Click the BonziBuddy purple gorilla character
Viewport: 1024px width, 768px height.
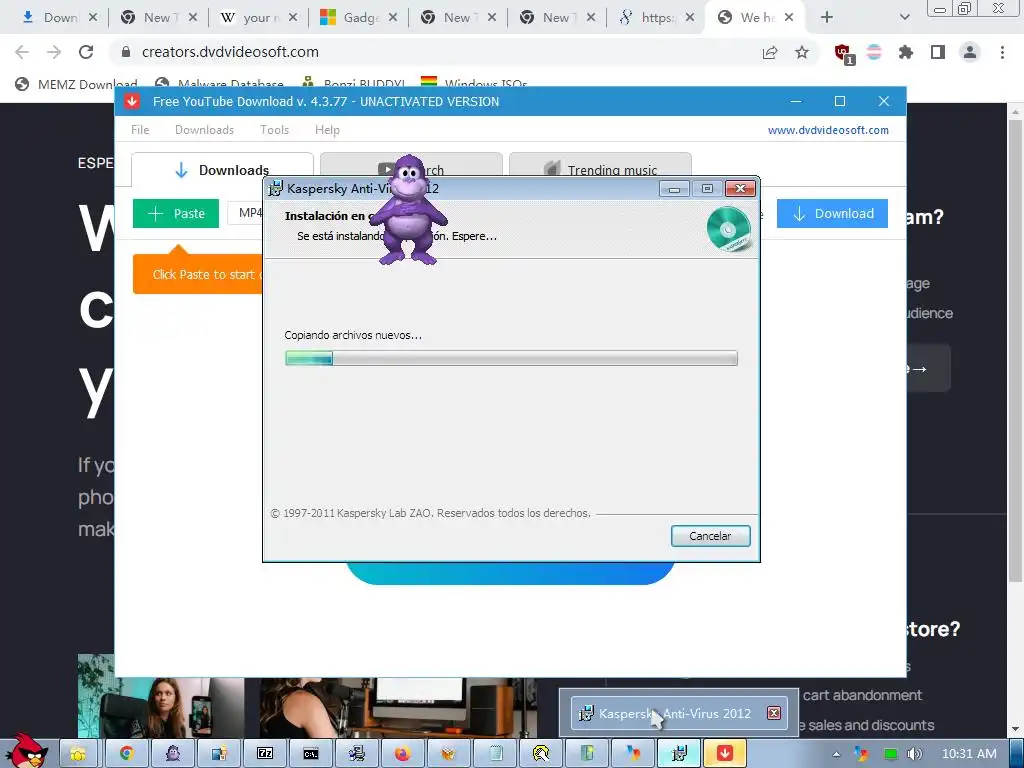409,210
